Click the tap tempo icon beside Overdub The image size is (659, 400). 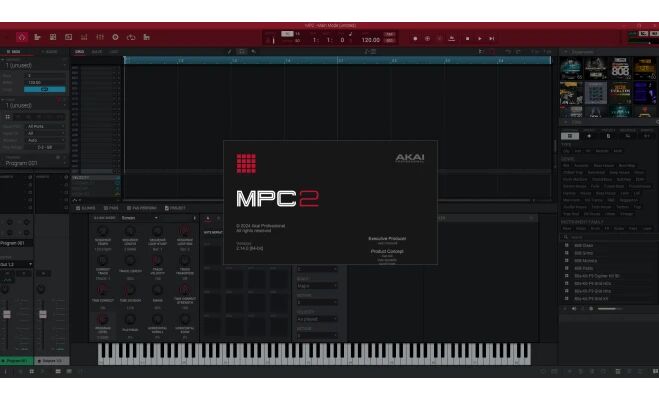pyautogui.click(x=452, y=39)
